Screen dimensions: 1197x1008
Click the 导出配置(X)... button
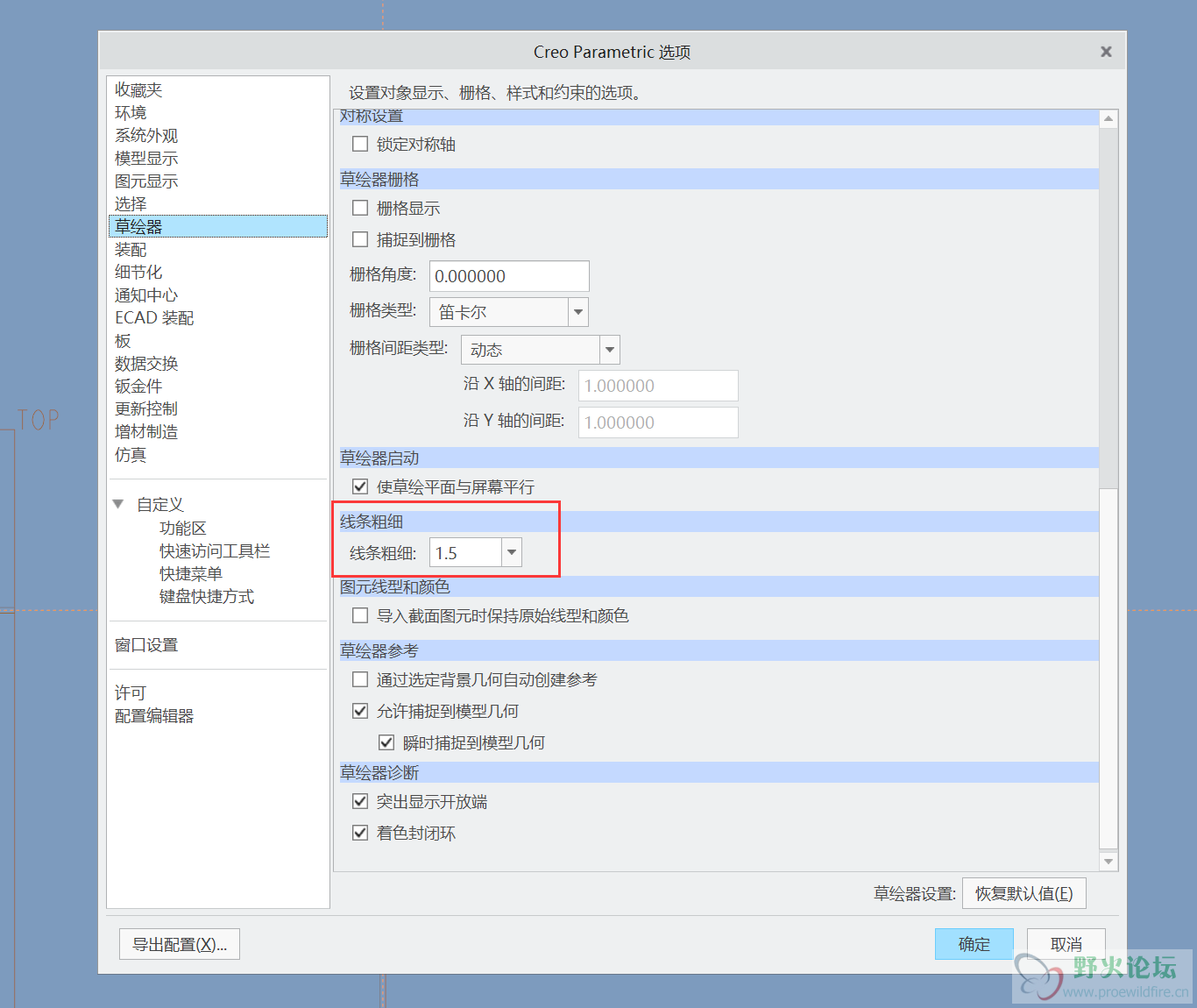click(x=180, y=944)
